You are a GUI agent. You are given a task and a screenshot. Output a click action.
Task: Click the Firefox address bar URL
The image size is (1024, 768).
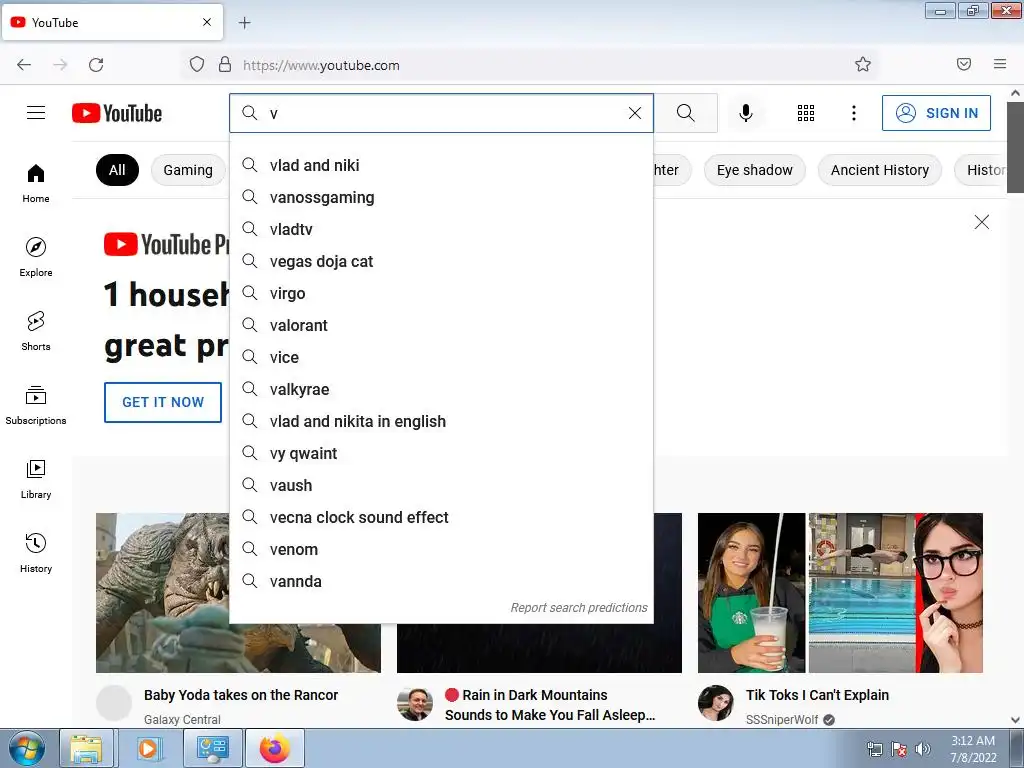(x=321, y=65)
